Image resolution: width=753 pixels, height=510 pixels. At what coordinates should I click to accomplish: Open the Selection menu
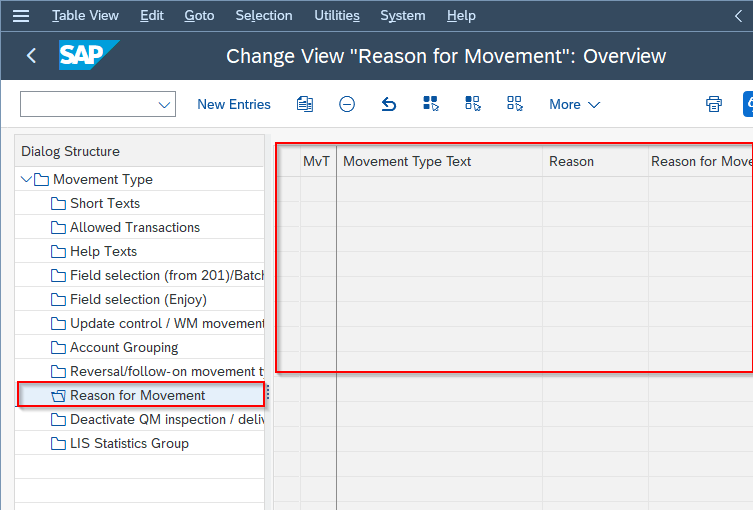click(264, 15)
